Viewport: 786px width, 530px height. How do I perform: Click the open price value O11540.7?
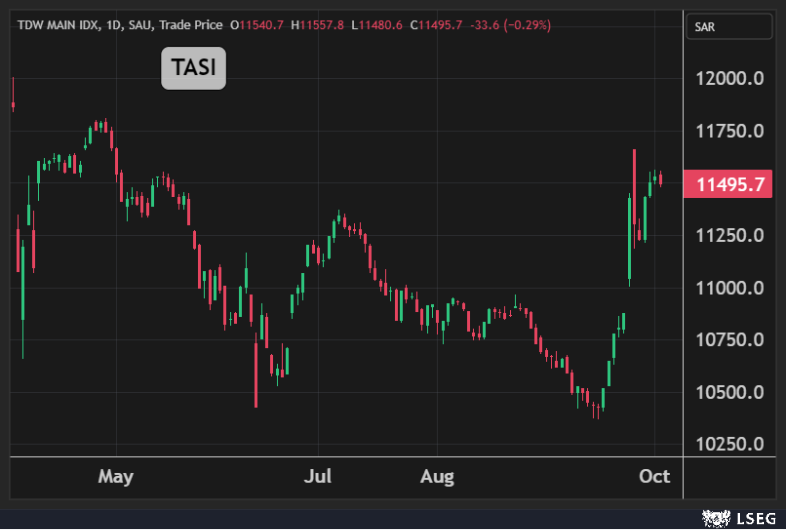coord(257,24)
